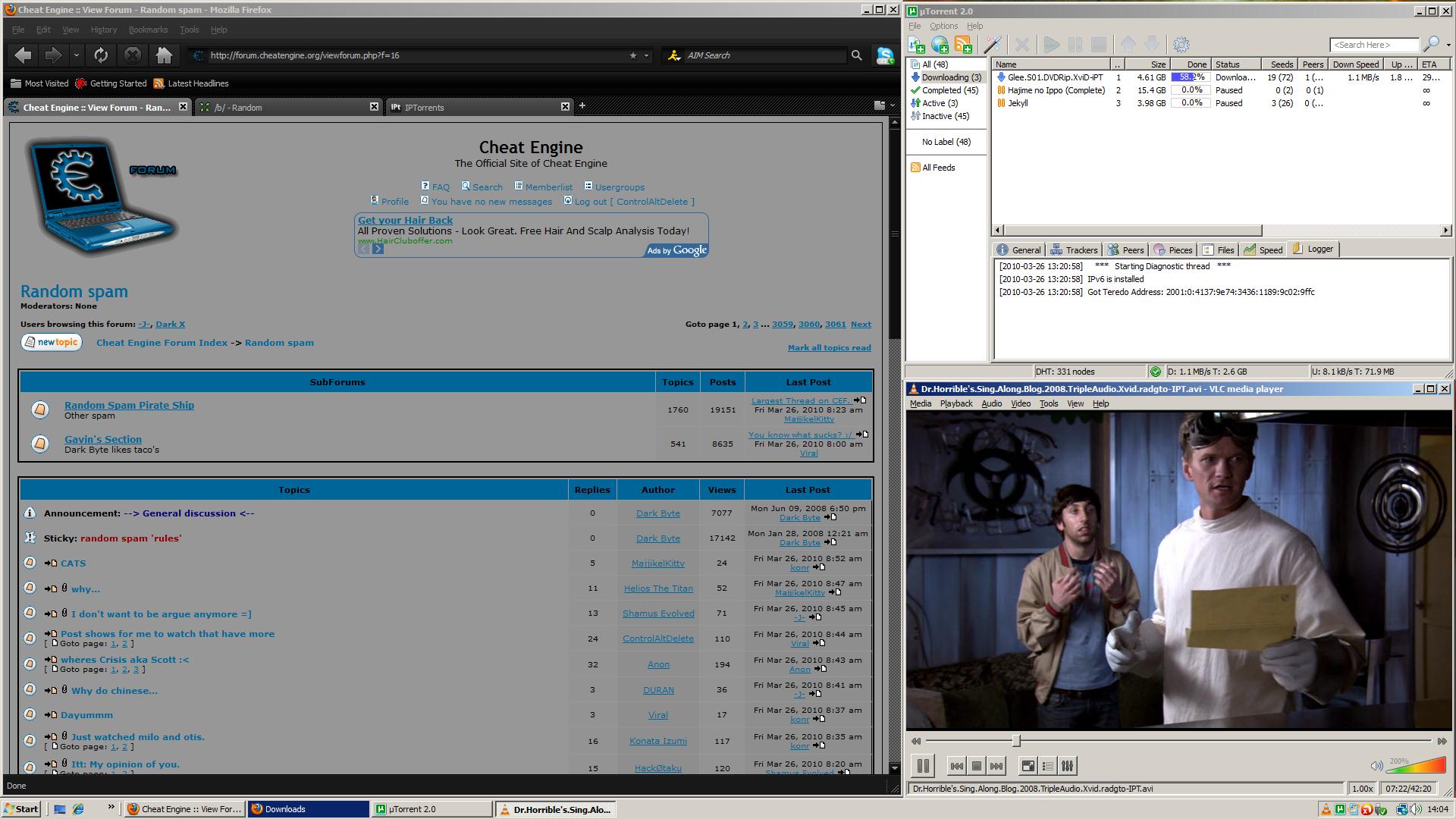Toggle fullscreen mode in VLC
This screenshot has width=1456, height=819.
coord(1028,766)
